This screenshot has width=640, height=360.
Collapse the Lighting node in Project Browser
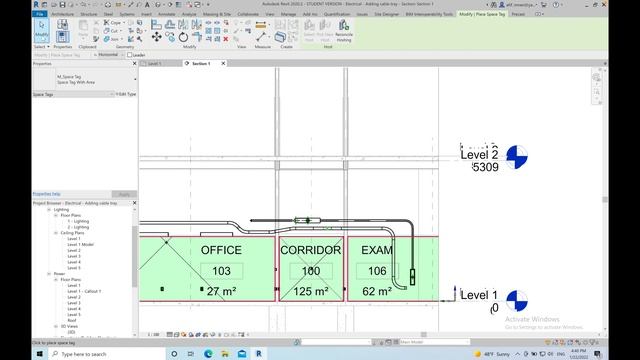[49, 209]
